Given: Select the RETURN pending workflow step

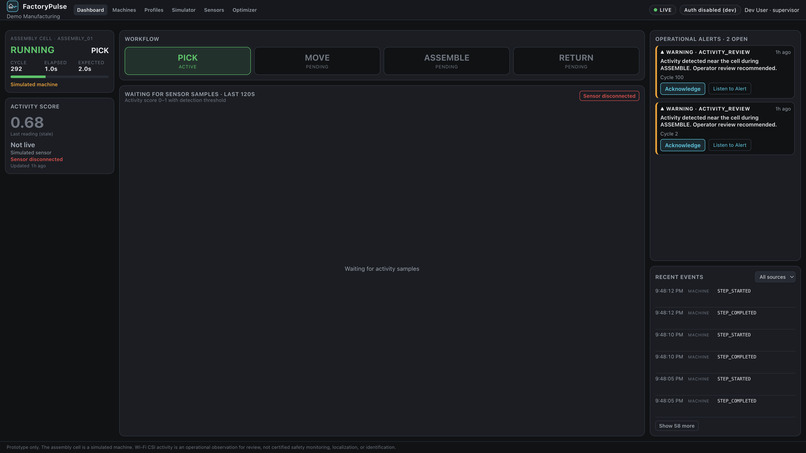Looking at the screenshot, I should [576, 61].
